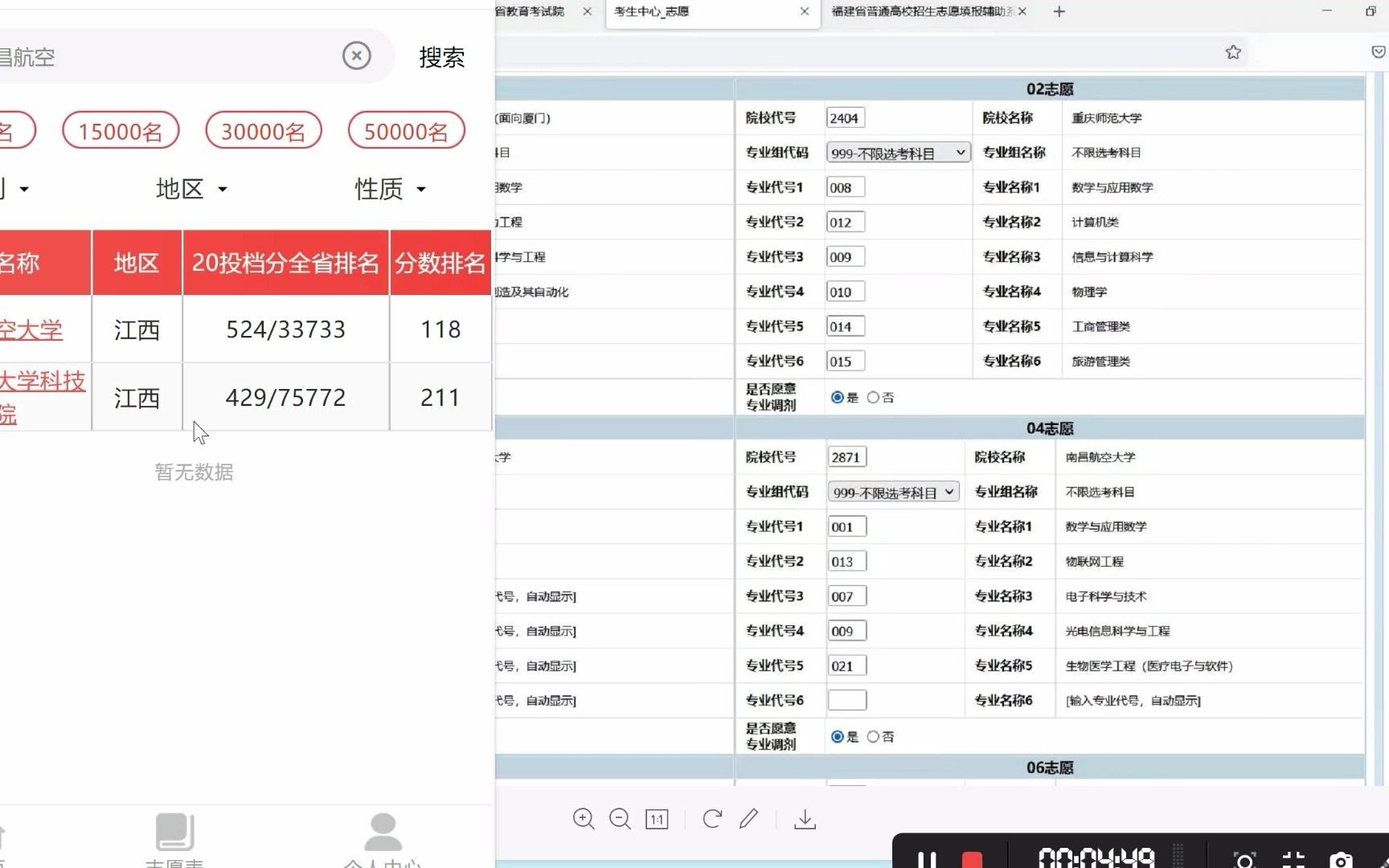Screen dimensions: 1389x868
Task: Take a screenshot with the camera icon
Action: click(x=1340, y=860)
